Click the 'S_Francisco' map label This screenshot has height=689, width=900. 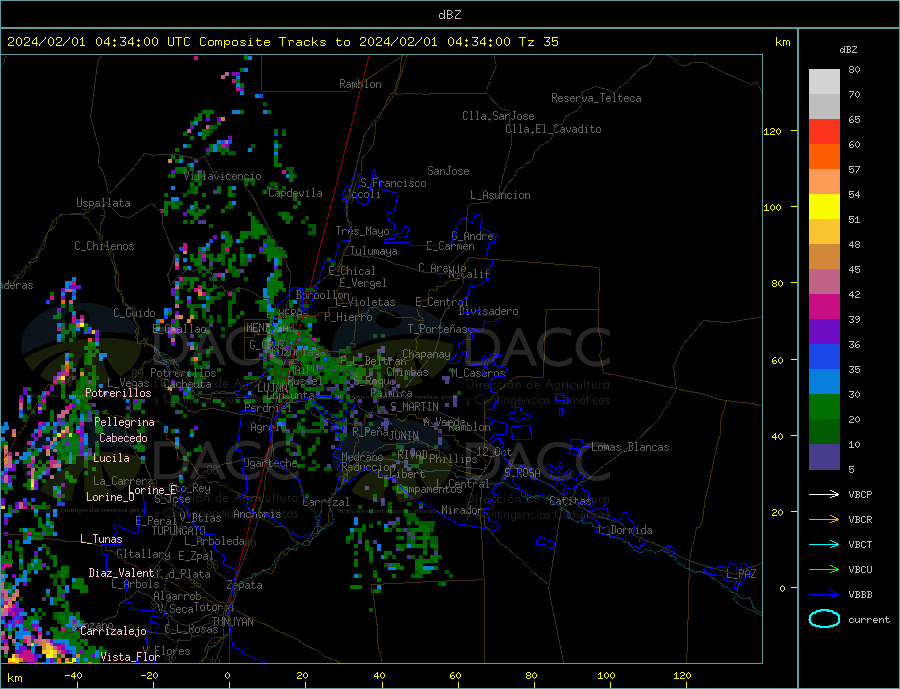click(393, 183)
